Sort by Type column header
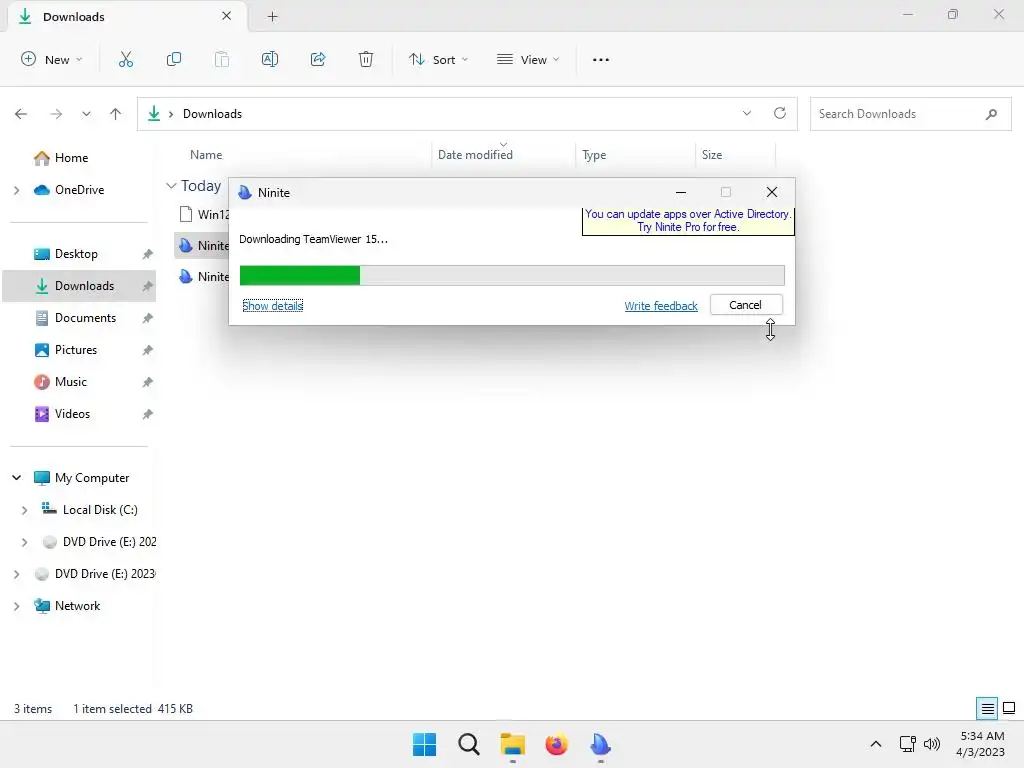This screenshot has width=1024, height=768. 594,155
